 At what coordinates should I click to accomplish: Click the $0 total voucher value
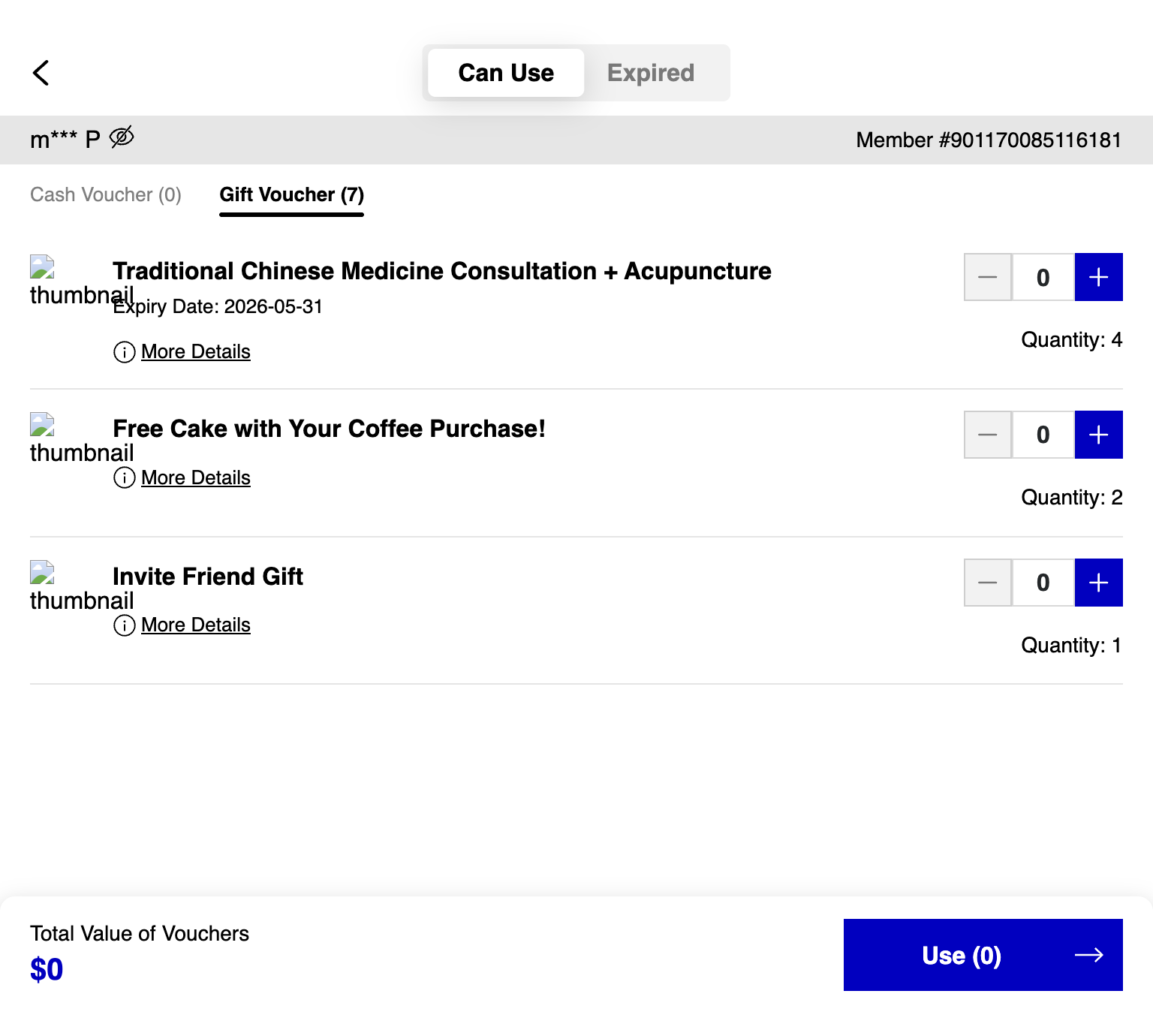click(47, 969)
